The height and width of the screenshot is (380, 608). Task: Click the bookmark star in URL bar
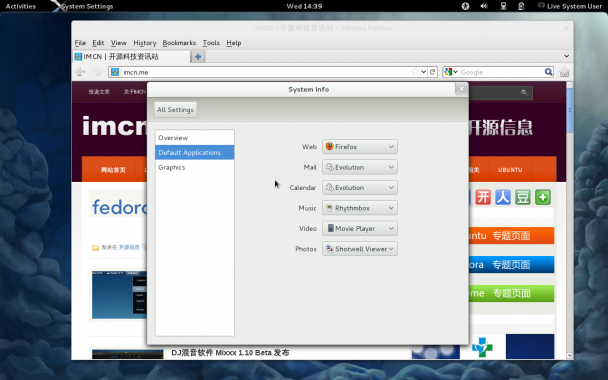coord(415,72)
